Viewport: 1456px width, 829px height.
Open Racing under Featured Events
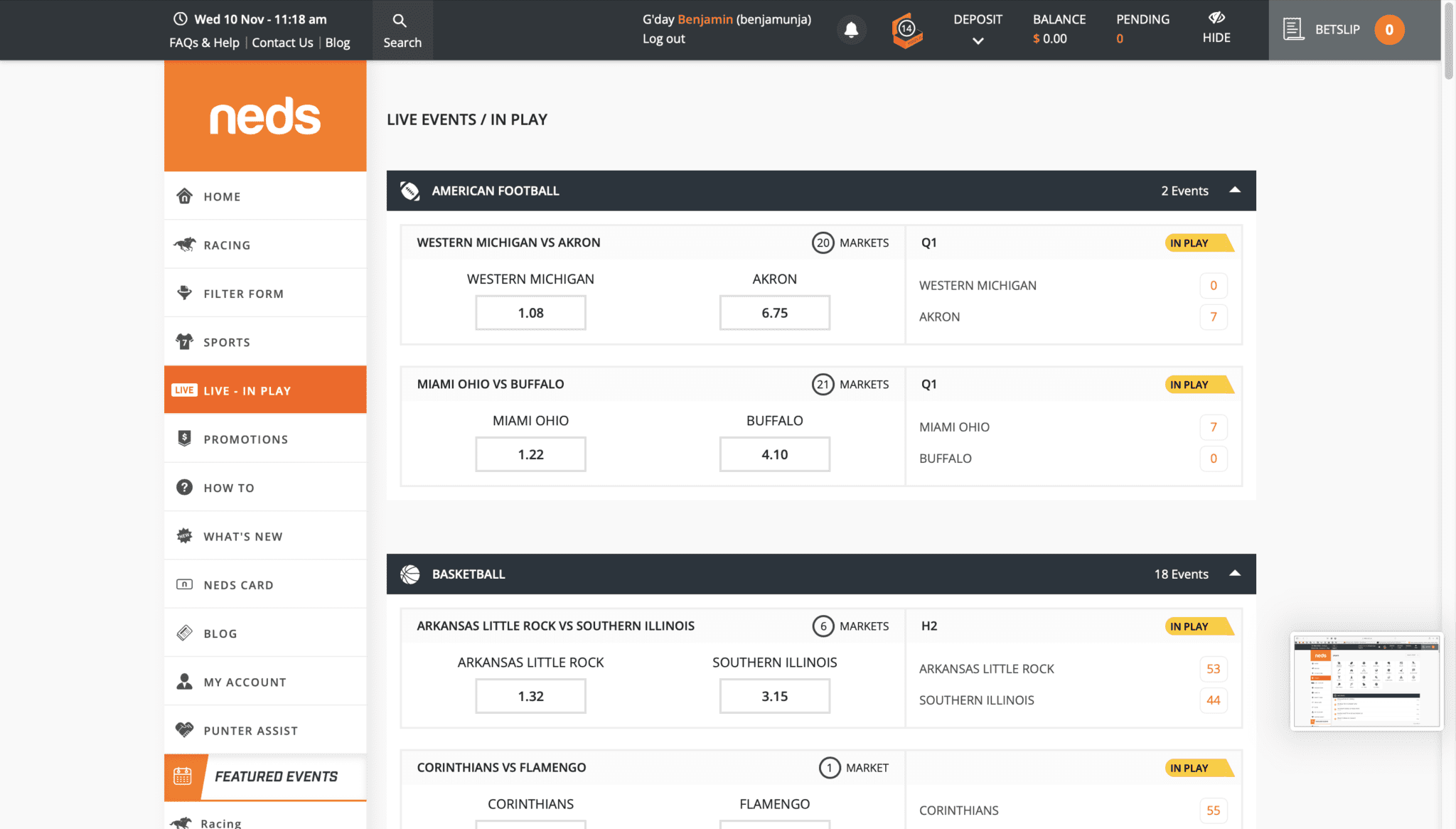click(x=220, y=823)
